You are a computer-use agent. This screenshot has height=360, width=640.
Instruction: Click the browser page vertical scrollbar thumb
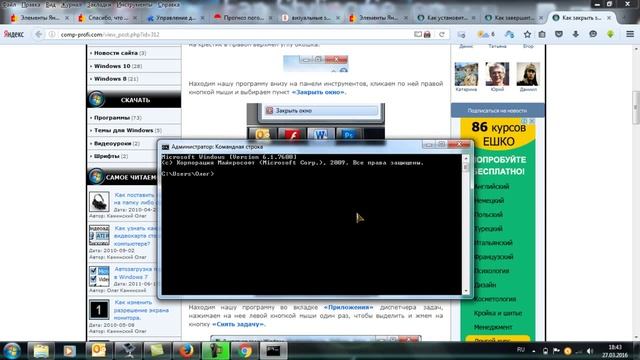pos(636,107)
